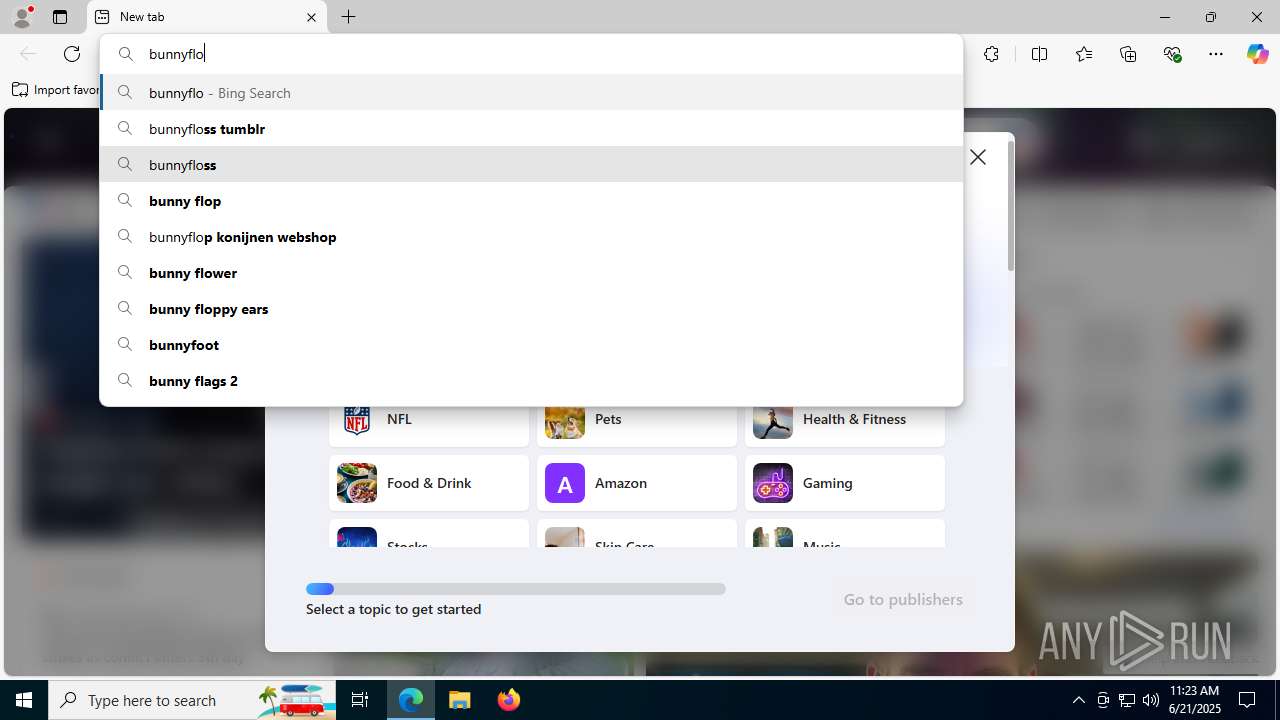
Task: Open the Collections icon
Action: tap(1128, 54)
